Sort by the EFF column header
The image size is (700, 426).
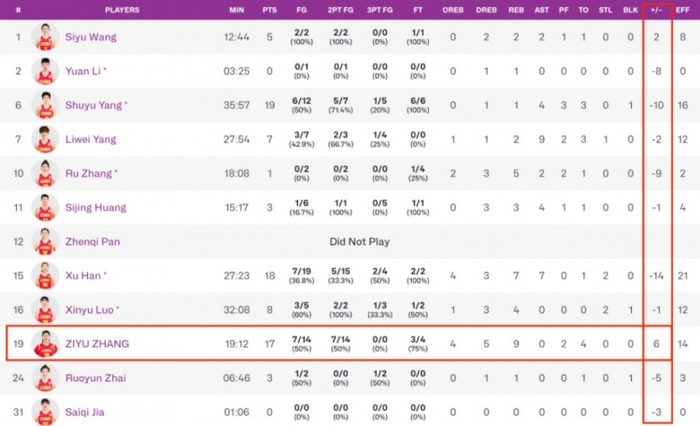click(682, 10)
